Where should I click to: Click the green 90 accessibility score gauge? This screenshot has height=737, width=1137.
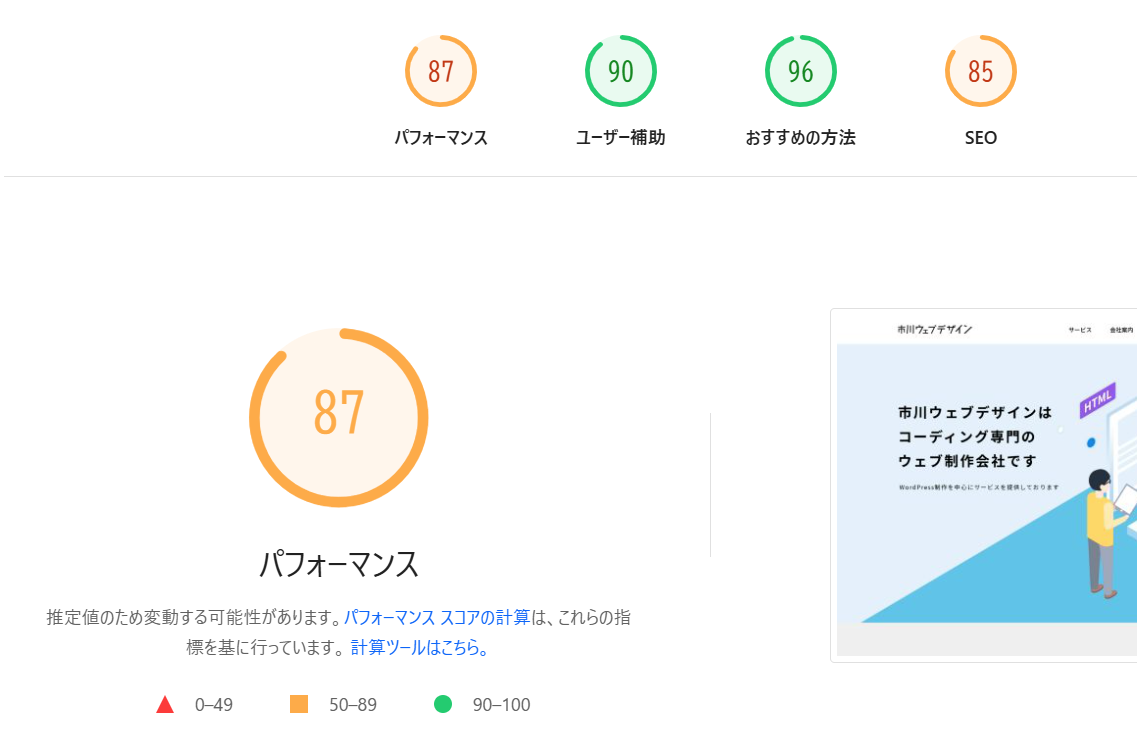coord(620,72)
